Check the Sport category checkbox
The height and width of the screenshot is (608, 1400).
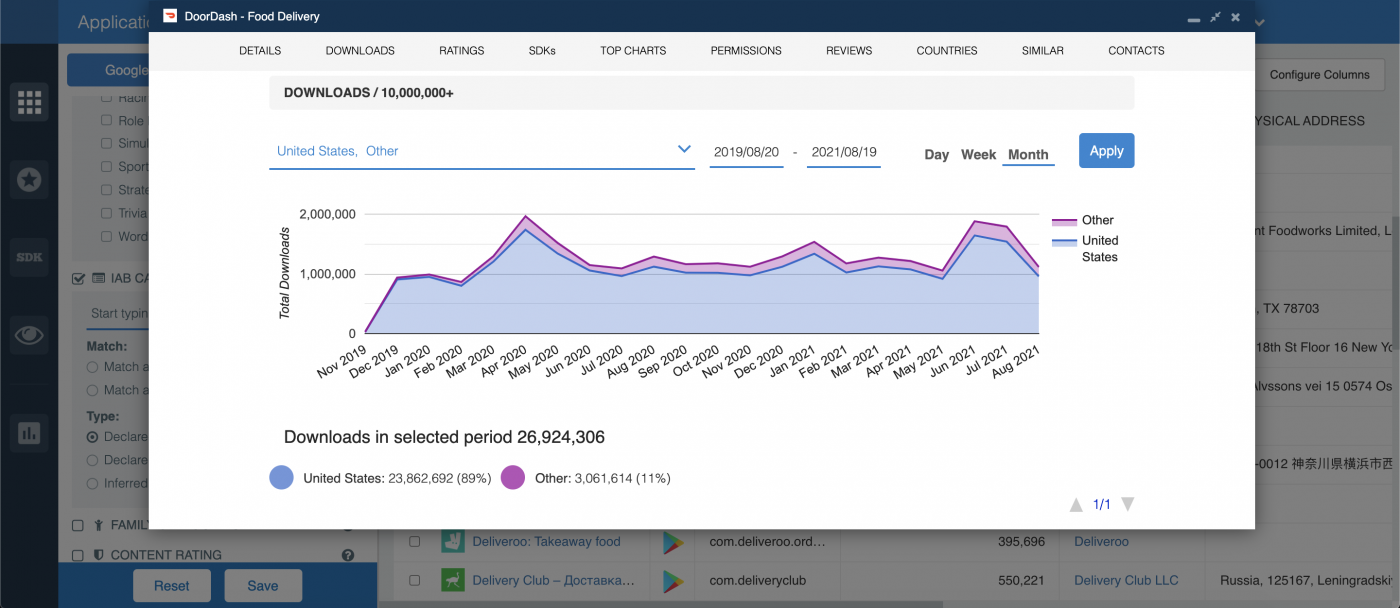pyautogui.click(x=106, y=167)
